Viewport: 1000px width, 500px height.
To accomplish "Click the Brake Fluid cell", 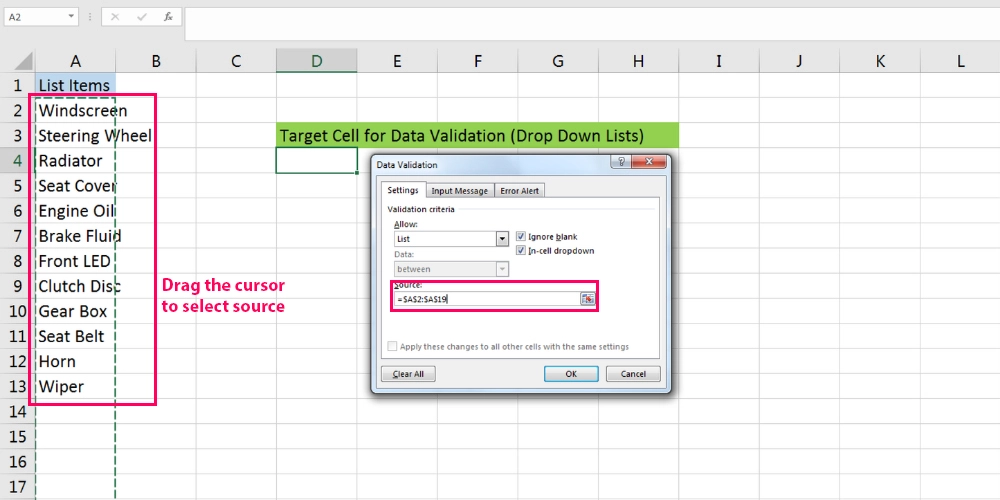I will [x=75, y=235].
